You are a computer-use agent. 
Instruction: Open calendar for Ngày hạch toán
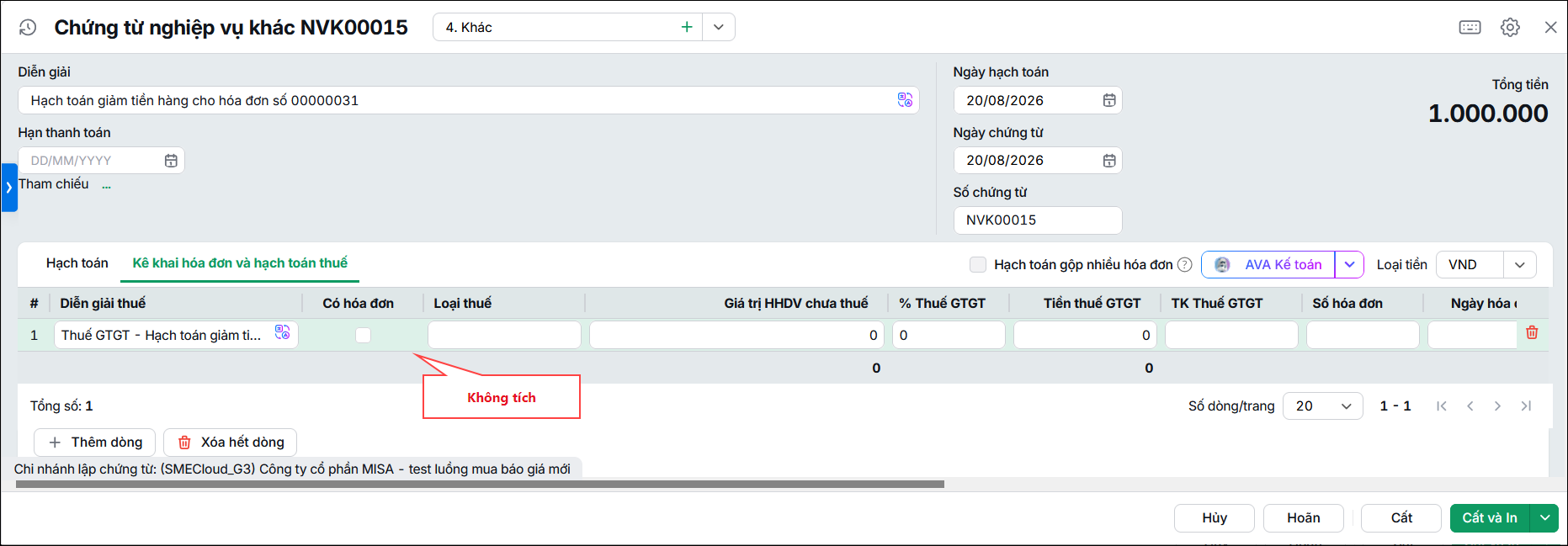click(x=1109, y=100)
